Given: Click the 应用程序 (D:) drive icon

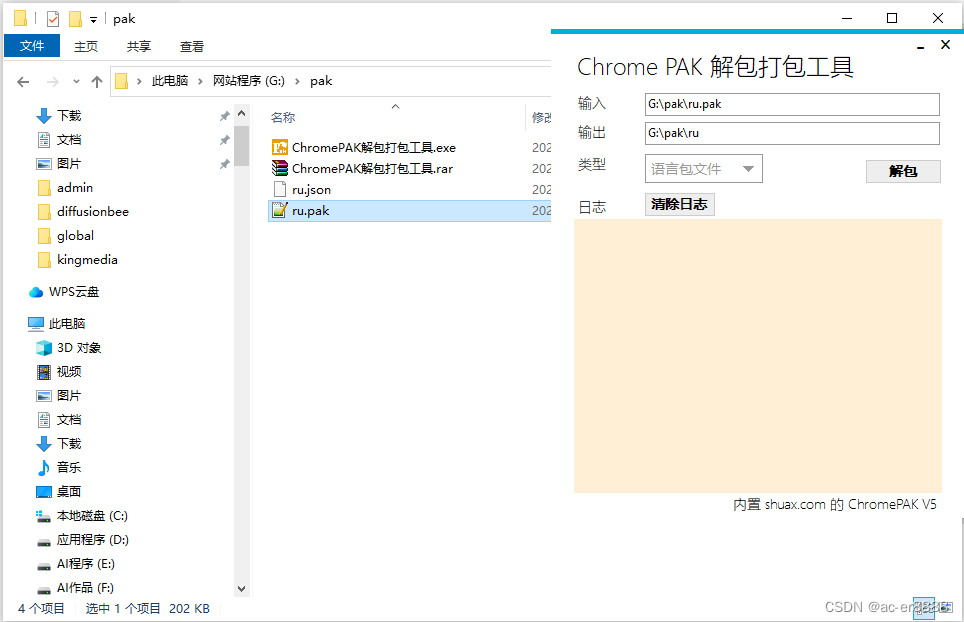Looking at the screenshot, I should (44, 541).
